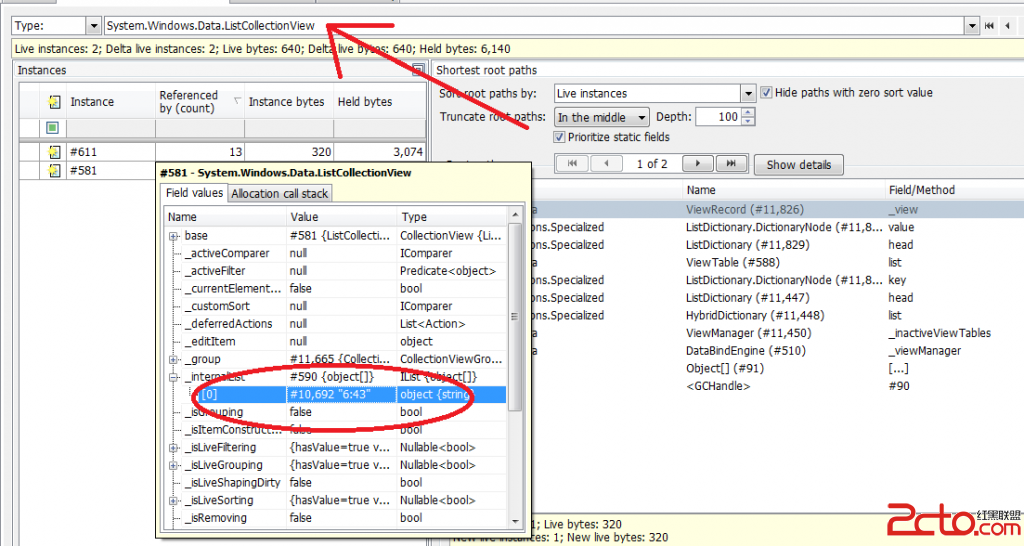Click the green filter icon under Instances header
Screen dimensions: 1024x546
coord(52,128)
